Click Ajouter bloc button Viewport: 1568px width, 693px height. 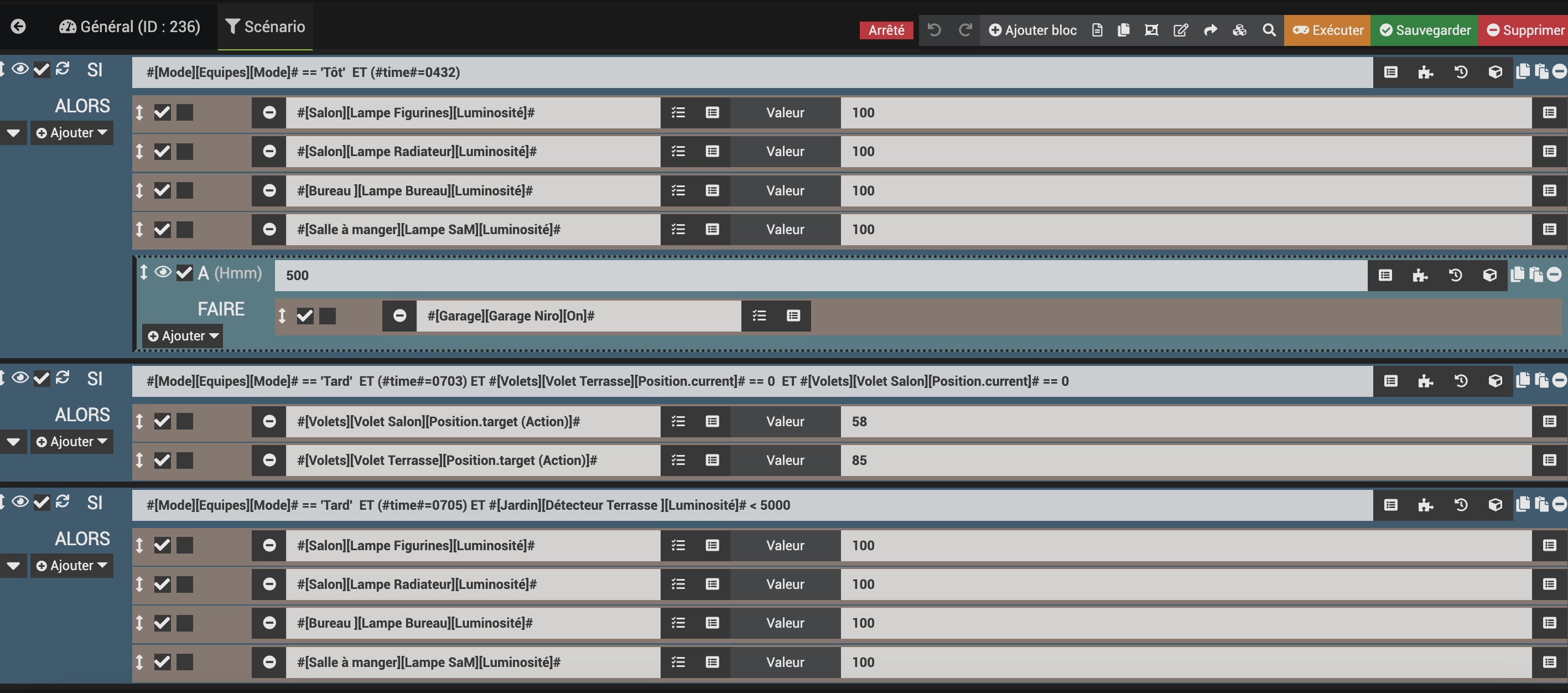tap(1032, 30)
